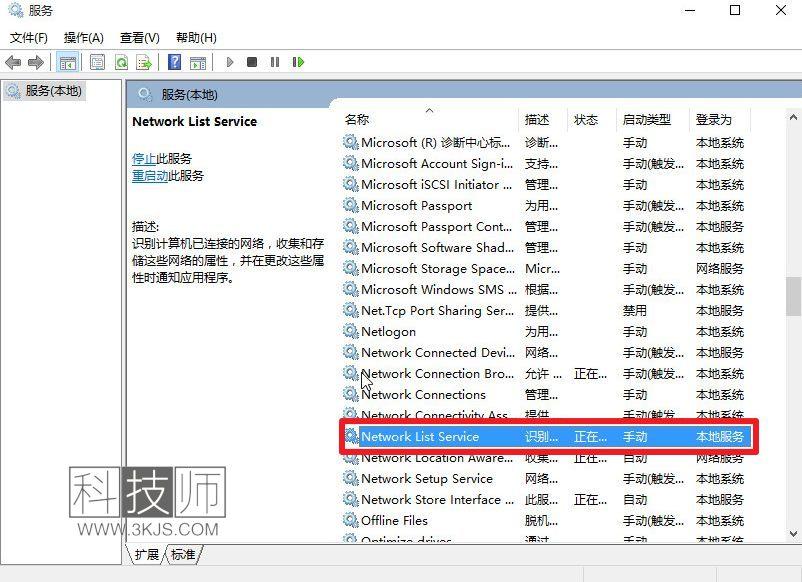Click the 正在... status of Network Store Interface

pos(590,499)
